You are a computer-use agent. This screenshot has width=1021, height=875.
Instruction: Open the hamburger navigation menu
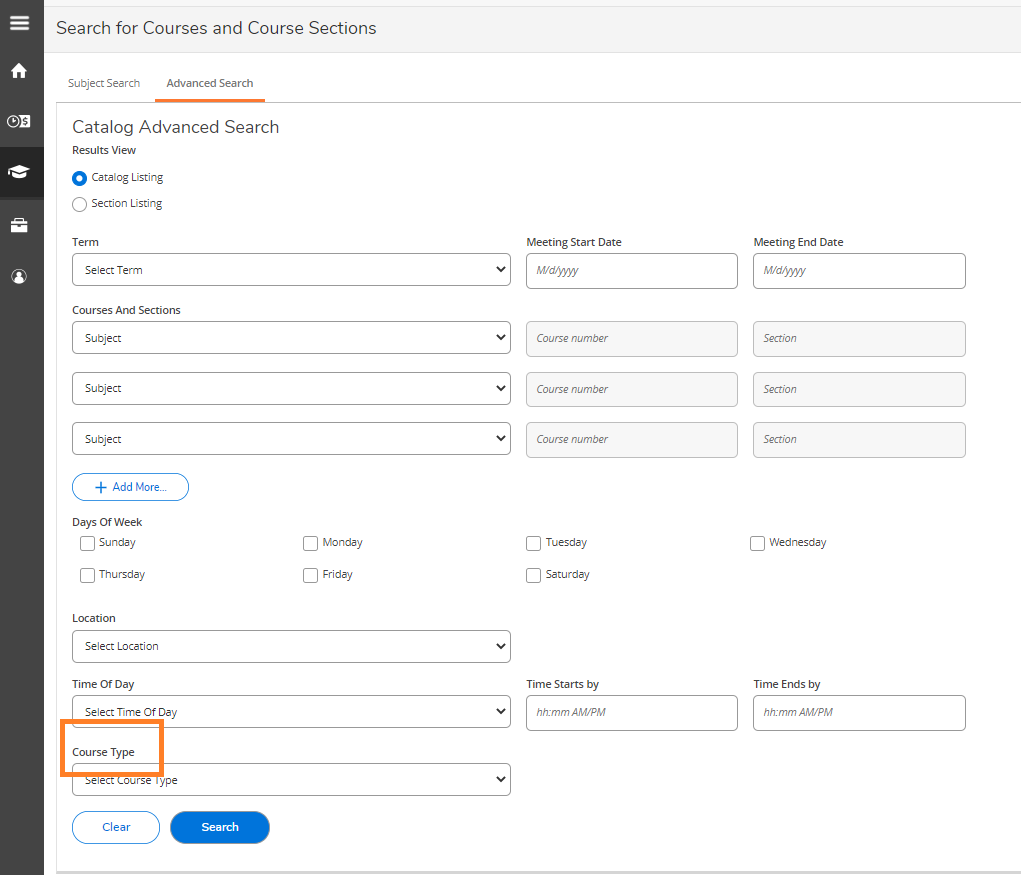pyautogui.click(x=19, y=23)
